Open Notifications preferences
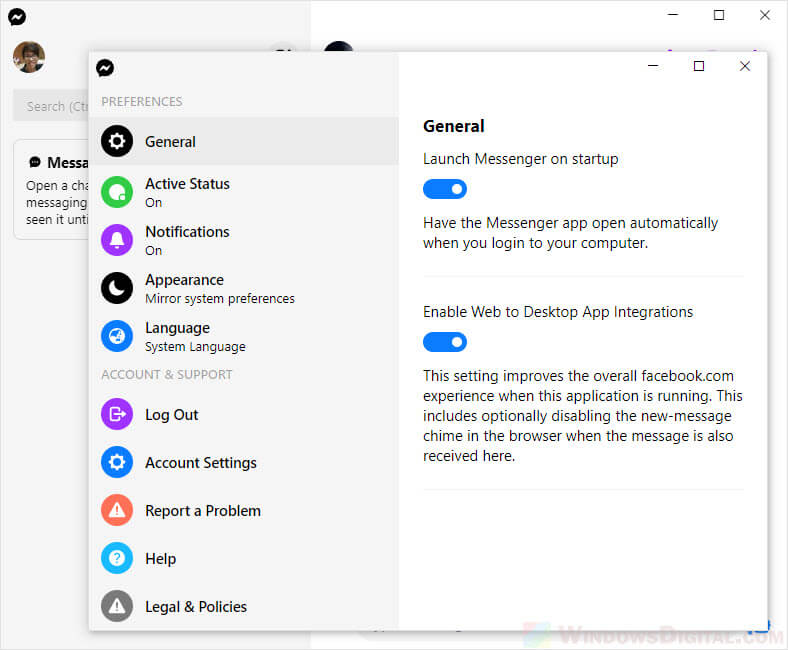 click(x=244, y=240)
